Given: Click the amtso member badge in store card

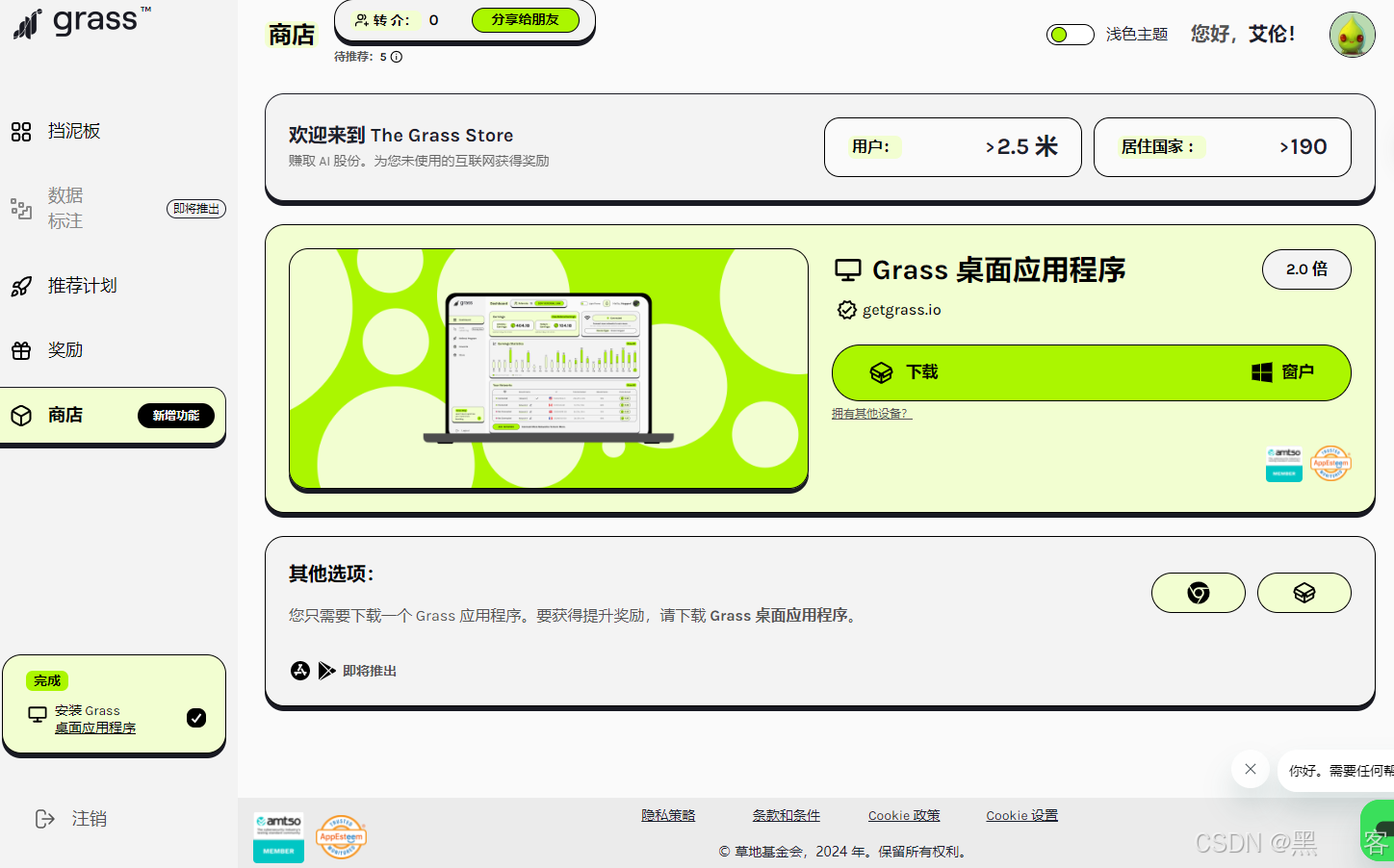Looking at the screenshot, I should click(1284, 464).
